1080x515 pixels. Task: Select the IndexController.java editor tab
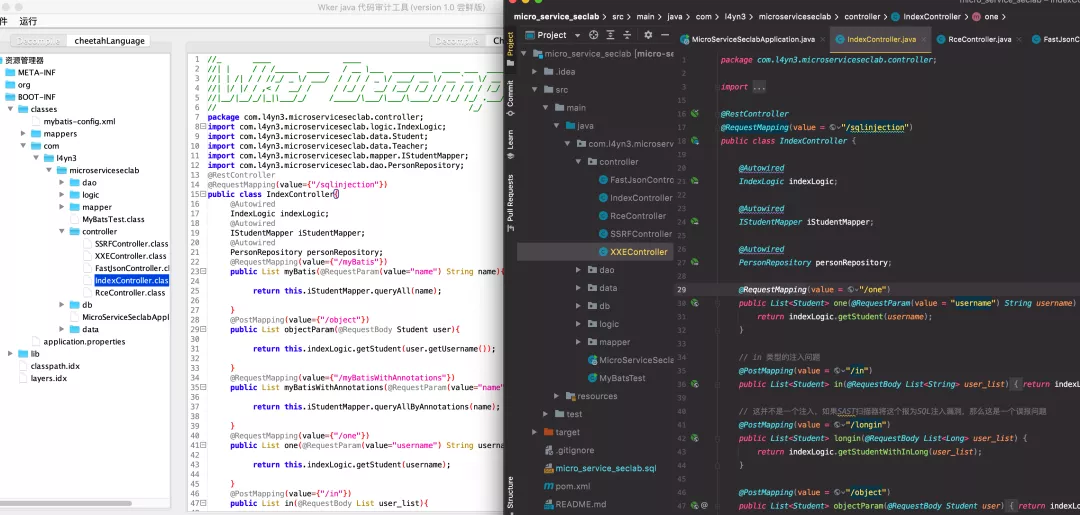(881, 39)
